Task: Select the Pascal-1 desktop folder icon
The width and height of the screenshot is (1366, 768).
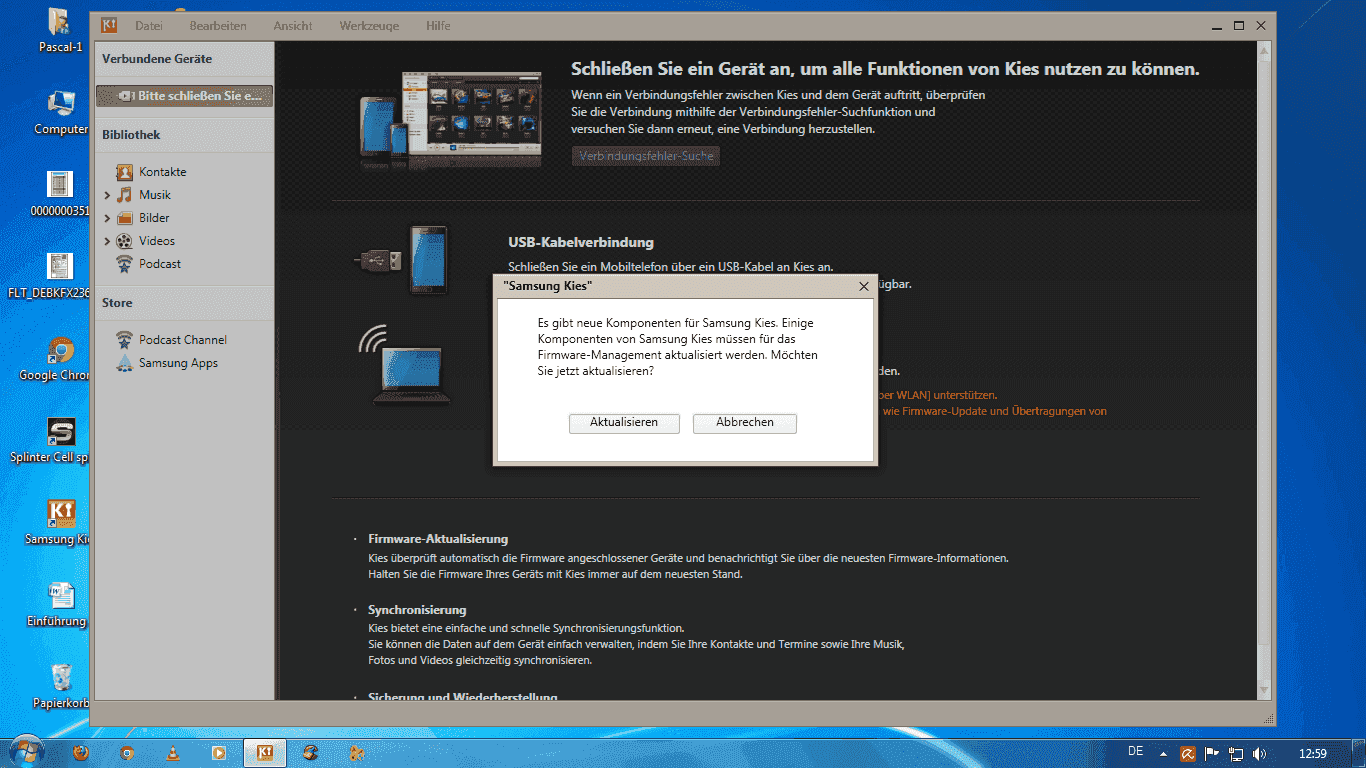Action: pos(60,30)
